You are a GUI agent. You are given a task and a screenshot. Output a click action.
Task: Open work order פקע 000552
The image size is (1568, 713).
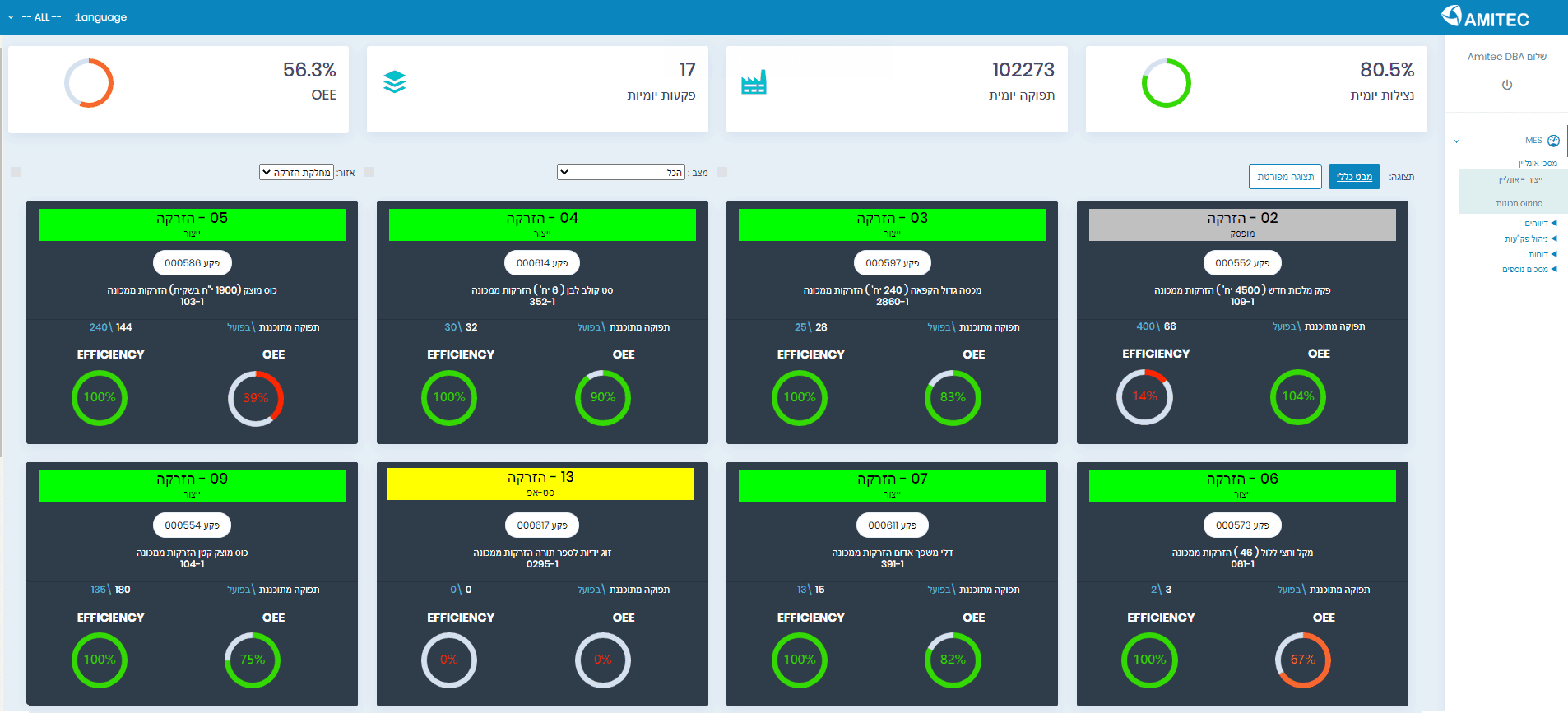[1242, 263]
